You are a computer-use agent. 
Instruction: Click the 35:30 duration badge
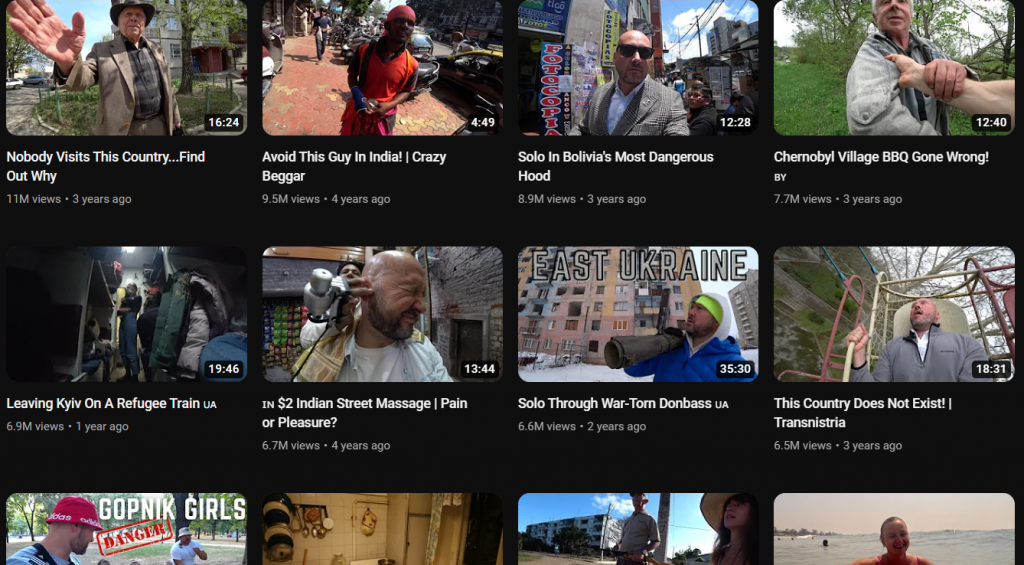pos(735,369)
